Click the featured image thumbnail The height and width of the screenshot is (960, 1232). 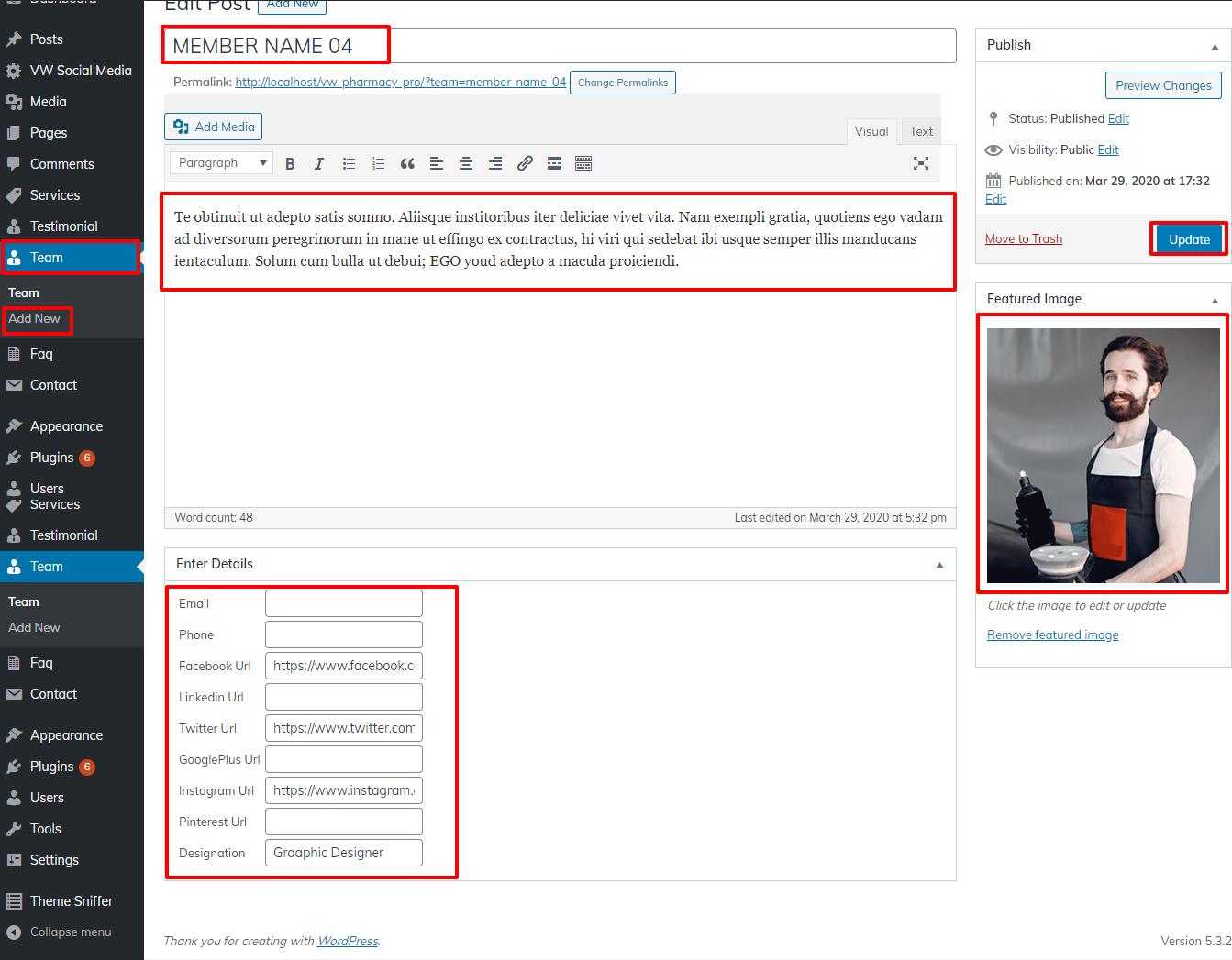tap(1103, 456)
